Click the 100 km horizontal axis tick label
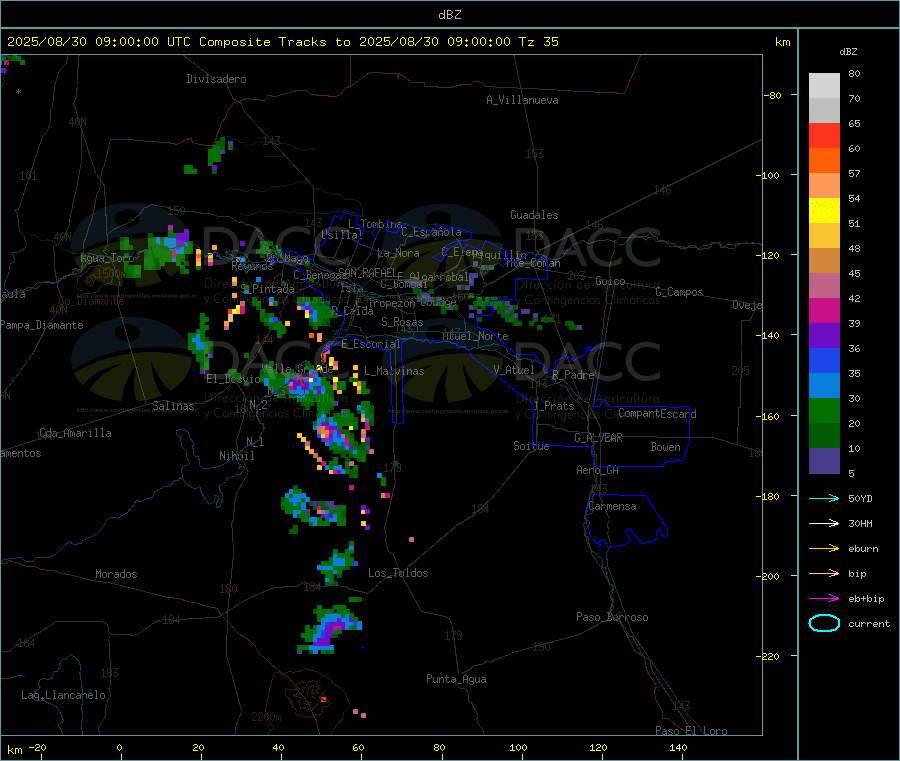 (x=518, y=748)
